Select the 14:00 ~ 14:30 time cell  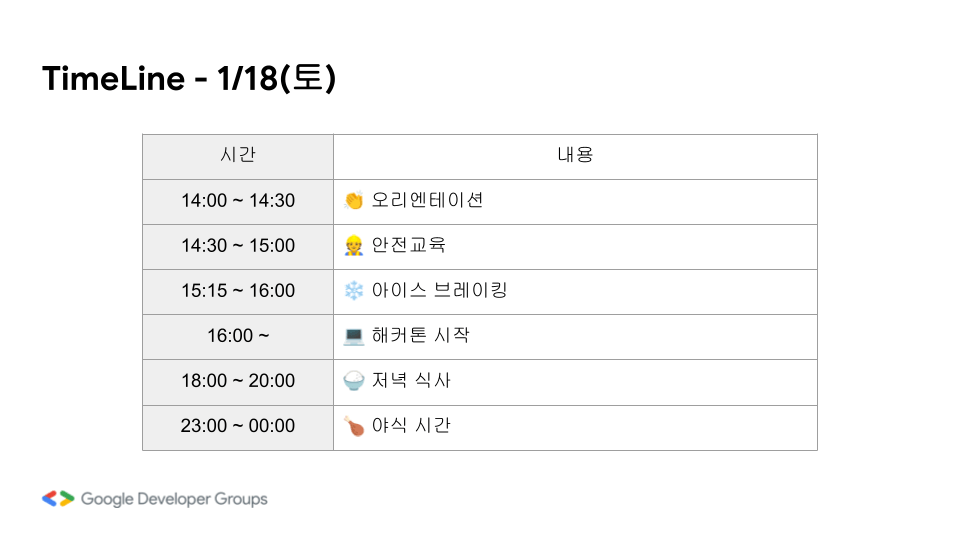pos(238,201)
